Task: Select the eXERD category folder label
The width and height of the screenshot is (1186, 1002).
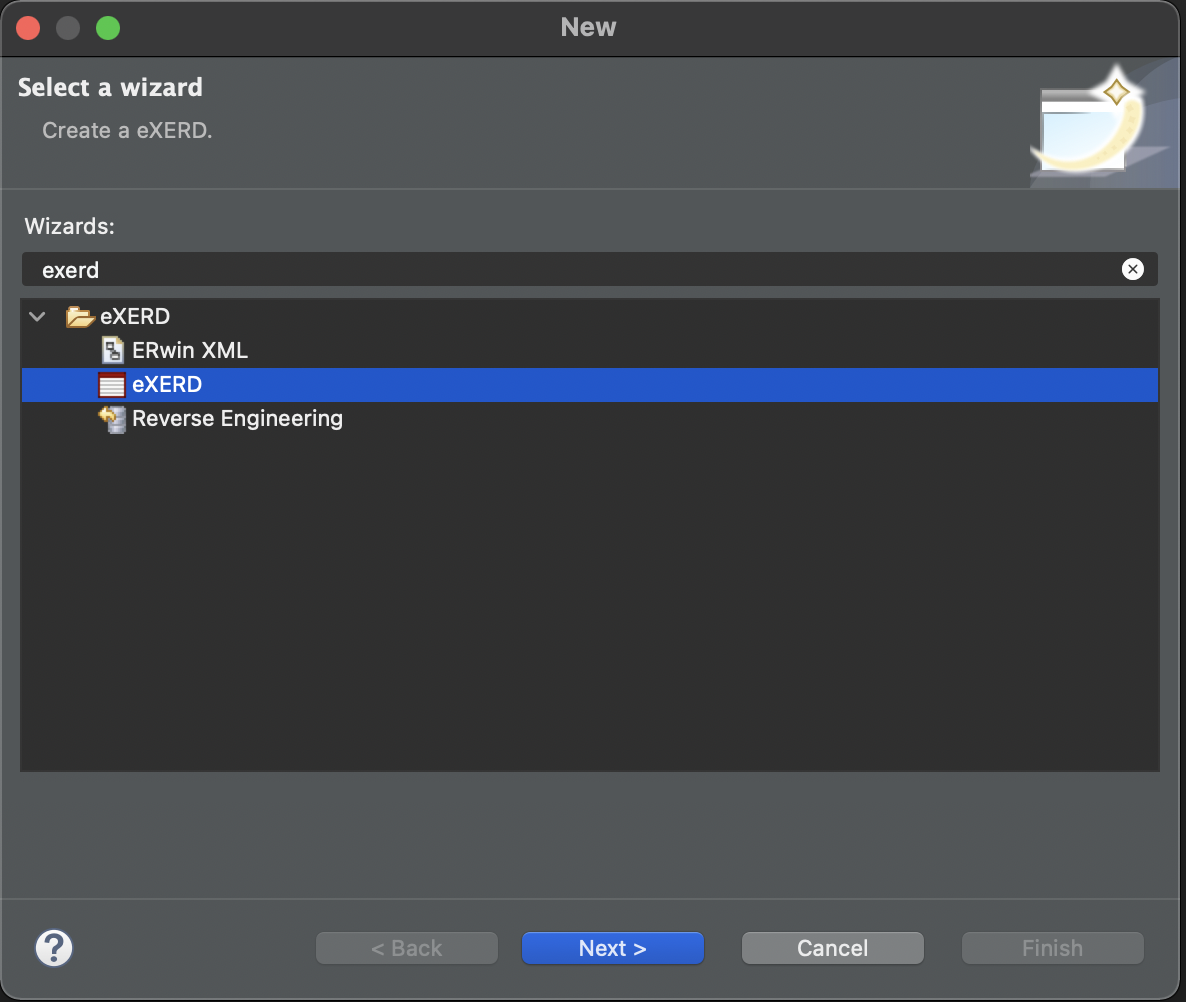Action: [x=135, y=316]
